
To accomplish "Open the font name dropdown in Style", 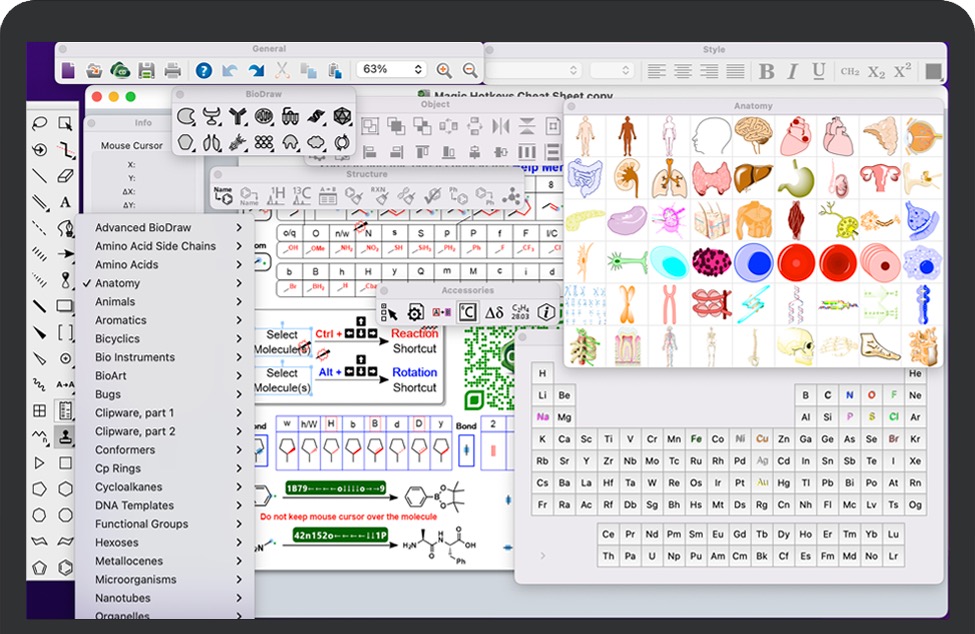I will pyautogui.click(x=532, y=71).
